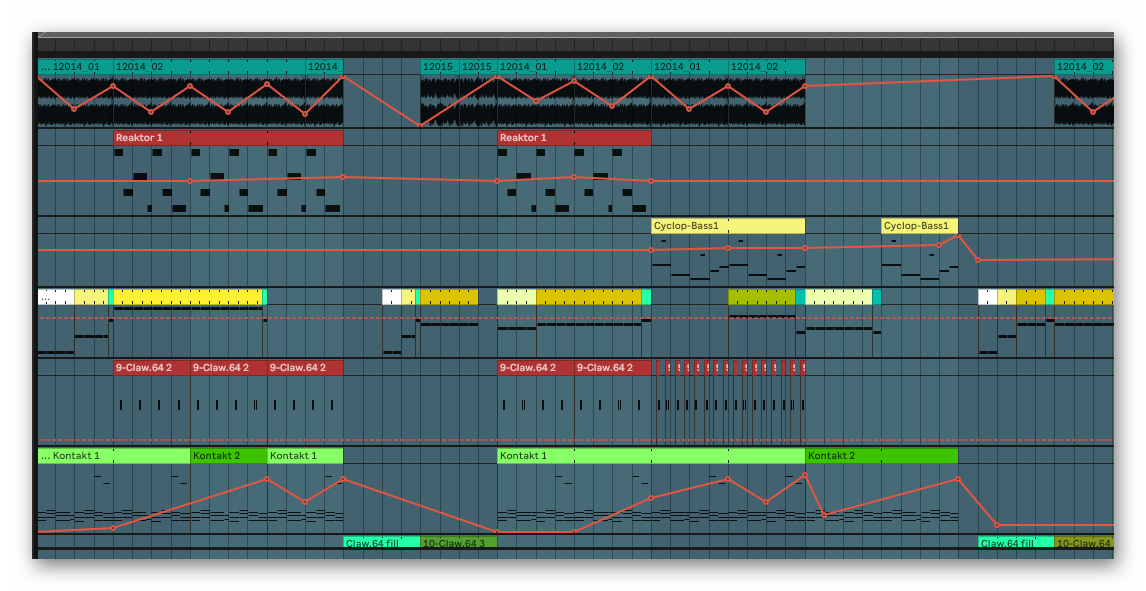Click the lowest automation breakpoint in the top track's gap
Screen dimensions: 1146x591
[420, 125]
